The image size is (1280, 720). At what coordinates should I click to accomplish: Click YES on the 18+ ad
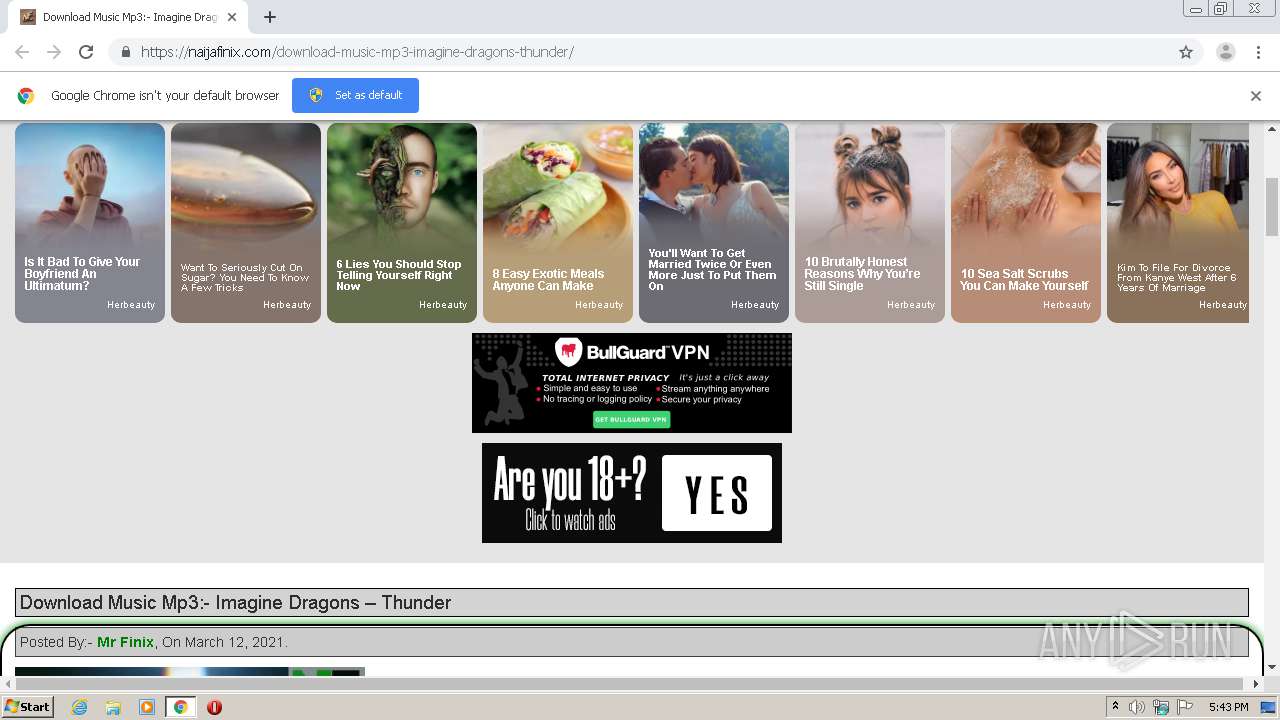tap(717, 493)
